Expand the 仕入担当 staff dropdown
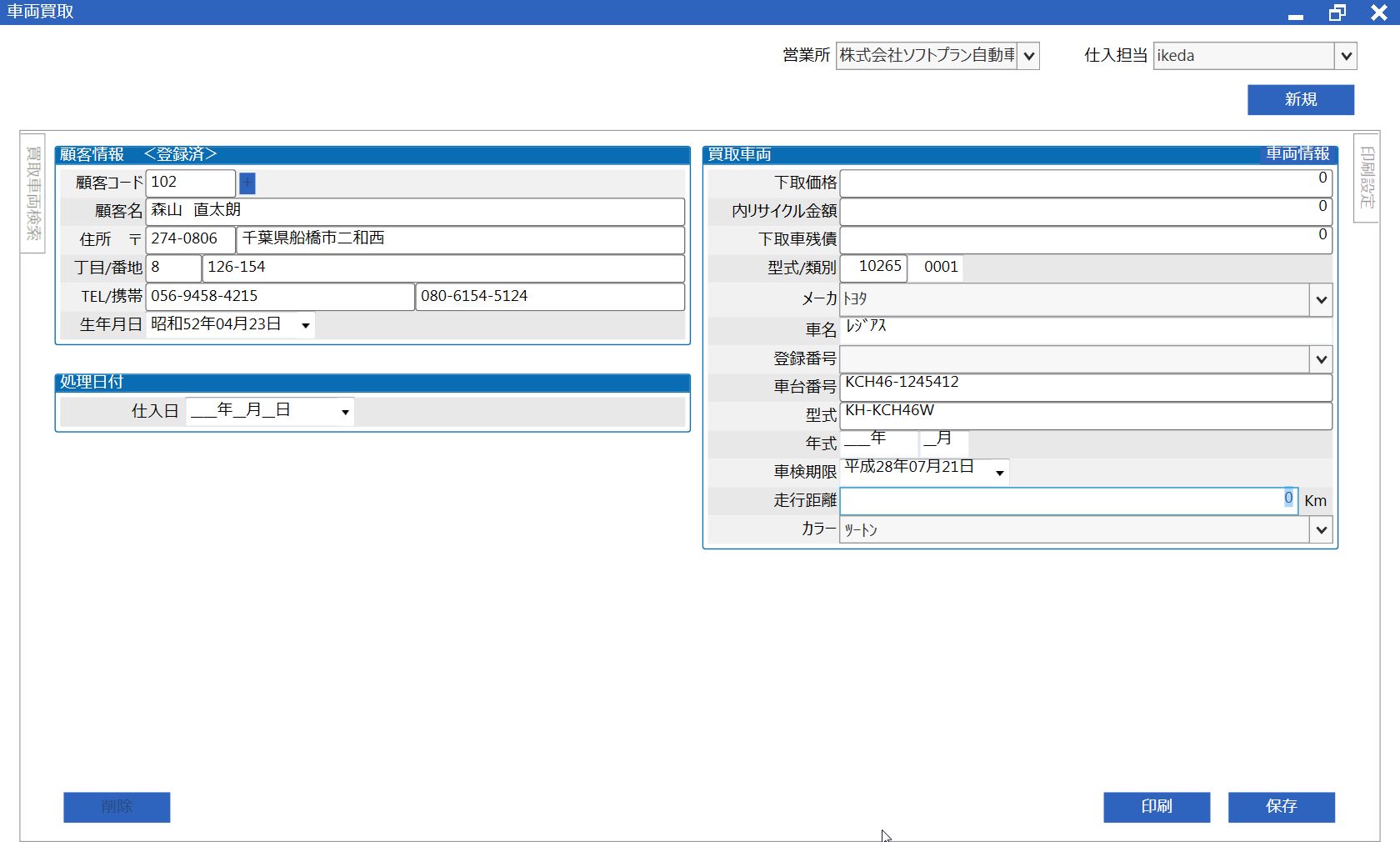The height and width of the screenshot is (842, 1400). tap(1346, 56)
